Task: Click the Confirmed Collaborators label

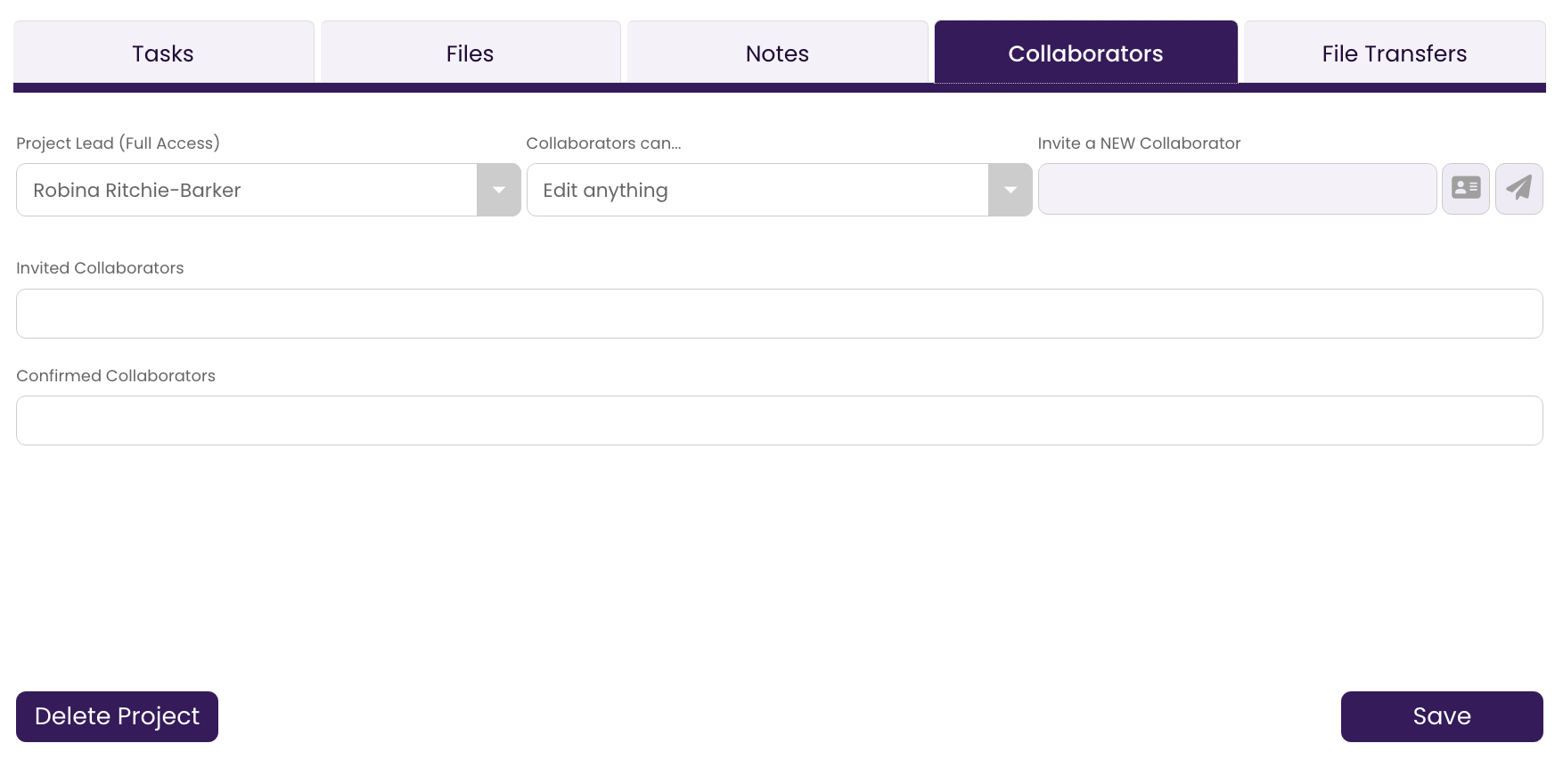Action: pos(116,376)
